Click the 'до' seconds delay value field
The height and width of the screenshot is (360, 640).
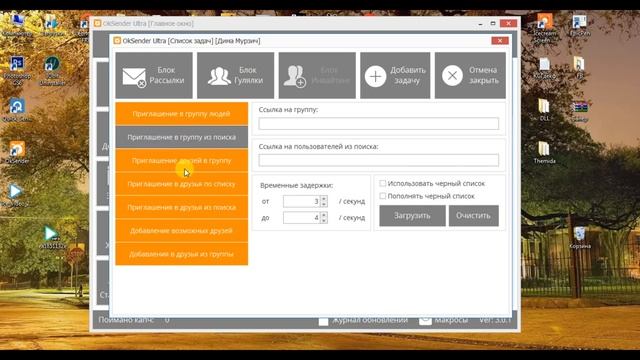tap(302, 218)
